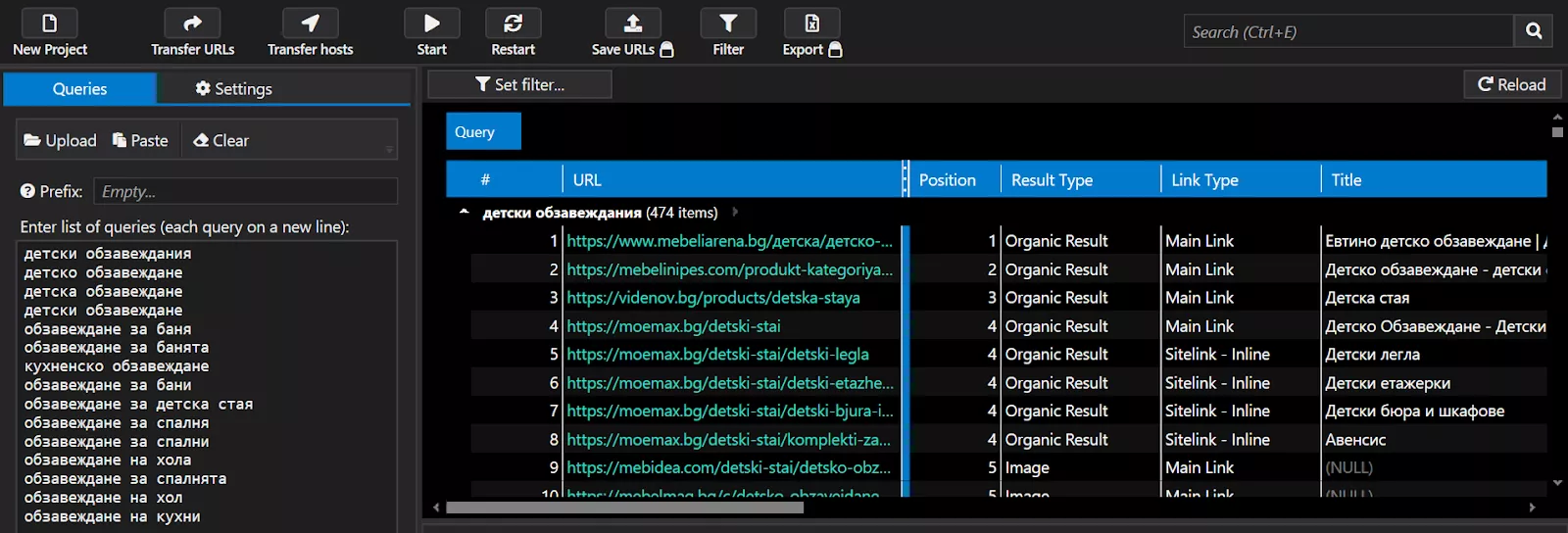Click horizontal scrollbar right arrow
Screen dimensions: 1568x533
[x=1532, y=508]
